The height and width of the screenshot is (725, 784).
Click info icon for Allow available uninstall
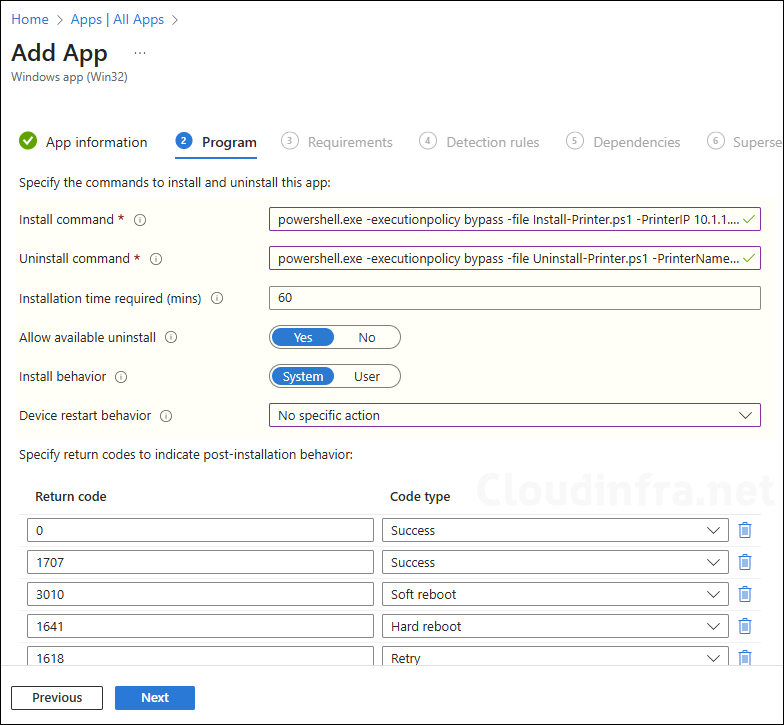tap(171, 338)
